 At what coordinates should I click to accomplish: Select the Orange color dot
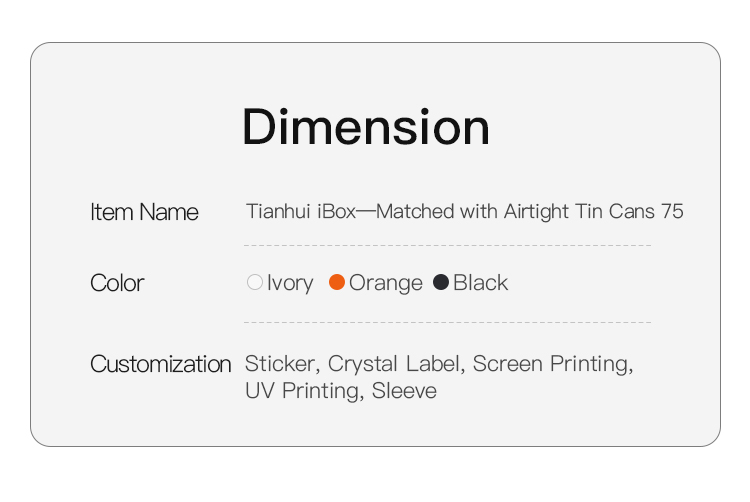337,282
